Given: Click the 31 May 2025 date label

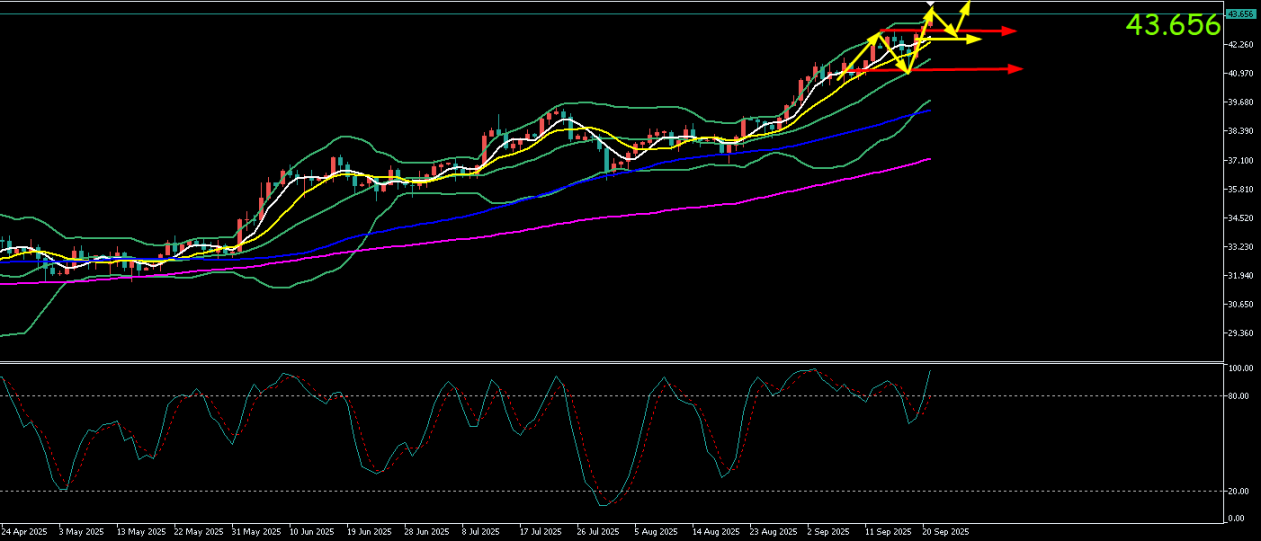Looking at the screenshot, I should (256, 532).
